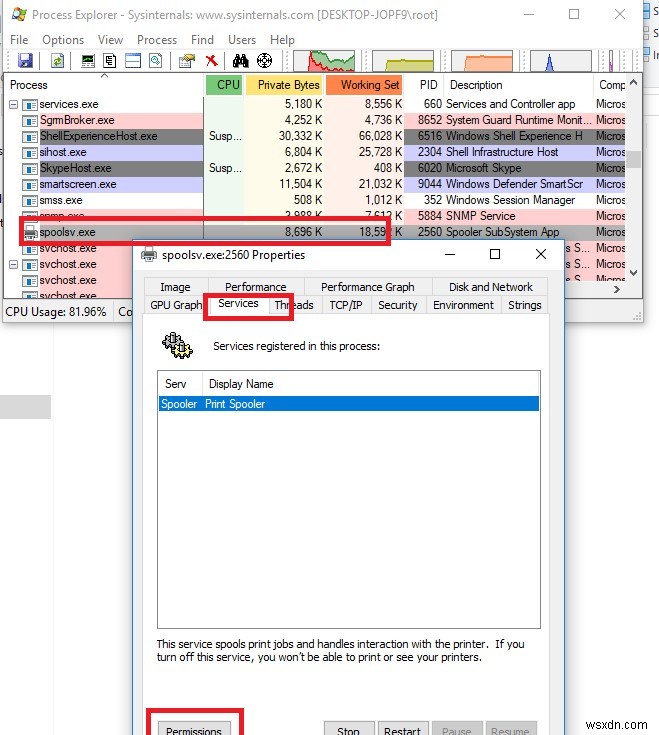Screen dimensions: 659x735
Task: Select the Services tab
Action: click(238, 303)
